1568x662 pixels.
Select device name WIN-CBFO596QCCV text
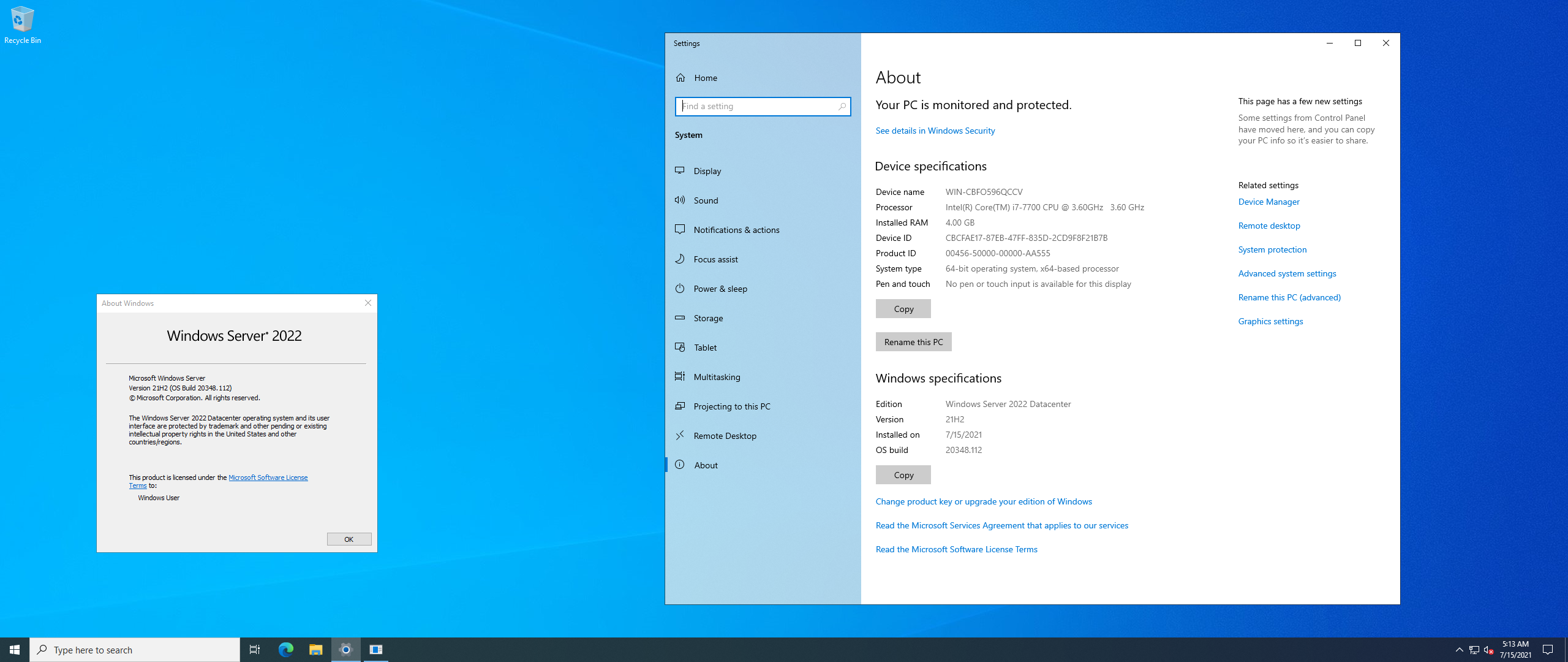984,192
